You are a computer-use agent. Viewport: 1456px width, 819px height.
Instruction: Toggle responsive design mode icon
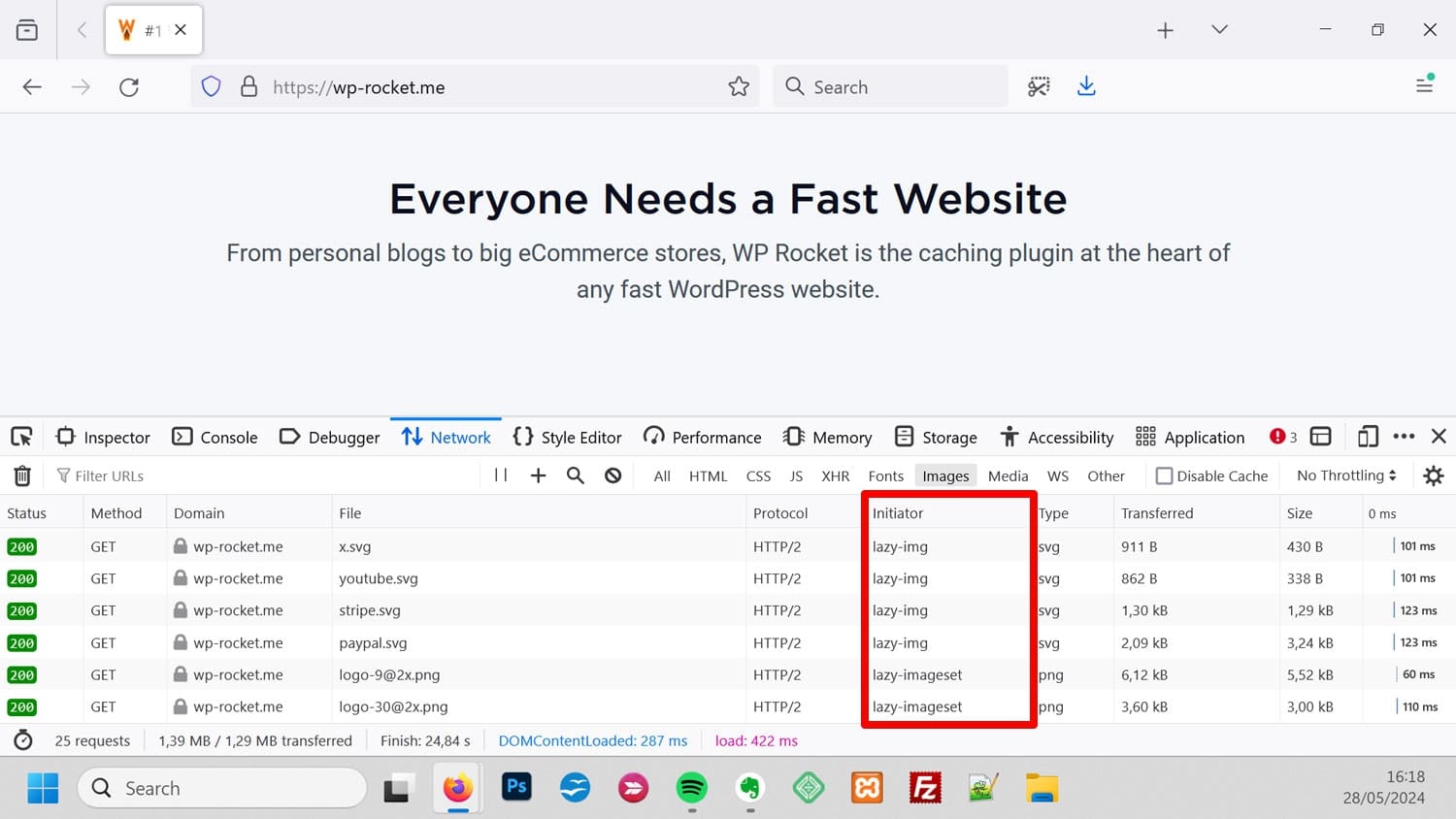(1368, 437)
